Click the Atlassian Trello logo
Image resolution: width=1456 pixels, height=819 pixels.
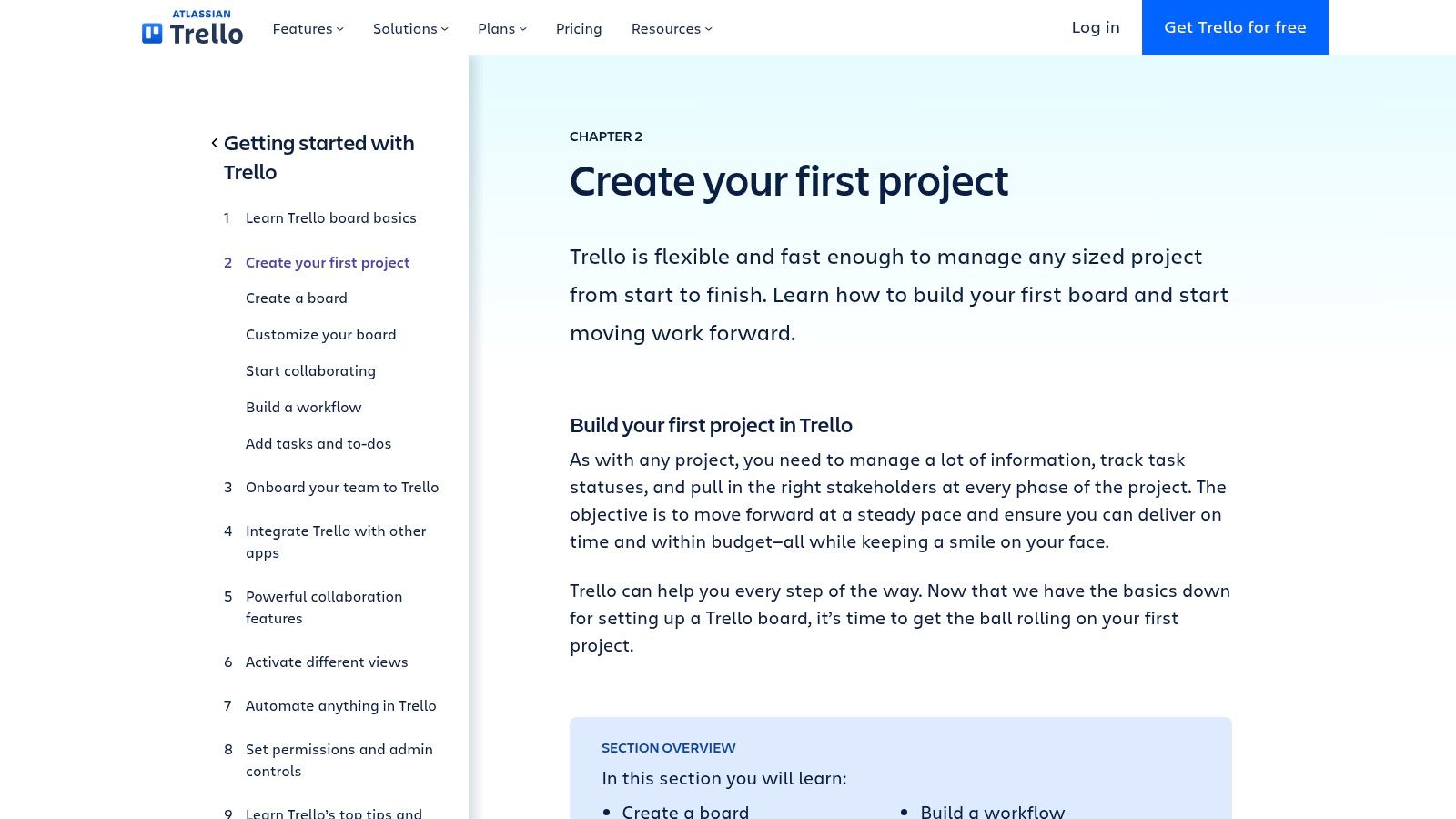point(192,27)
